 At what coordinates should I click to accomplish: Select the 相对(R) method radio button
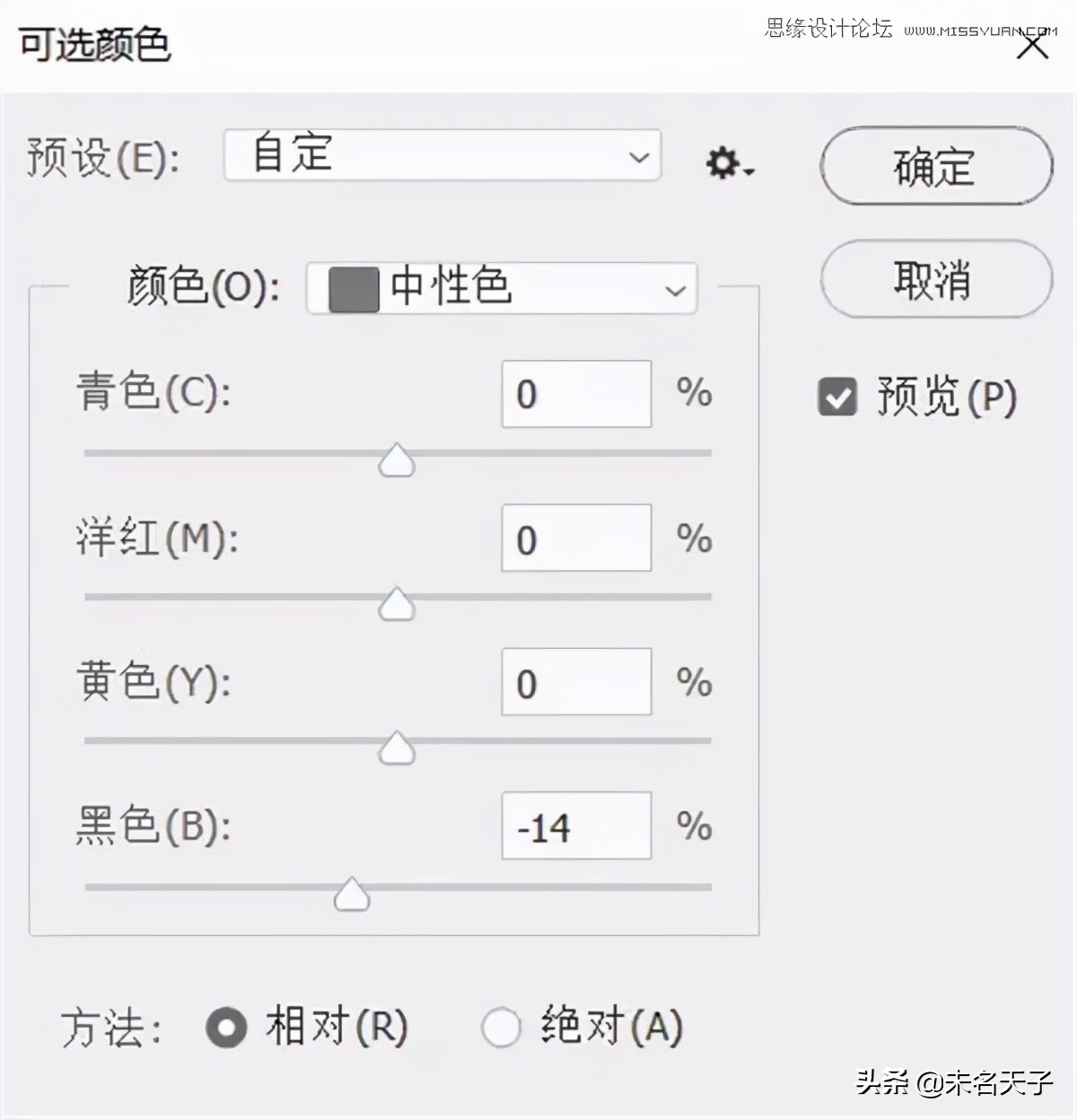[x=227, y=1026]
